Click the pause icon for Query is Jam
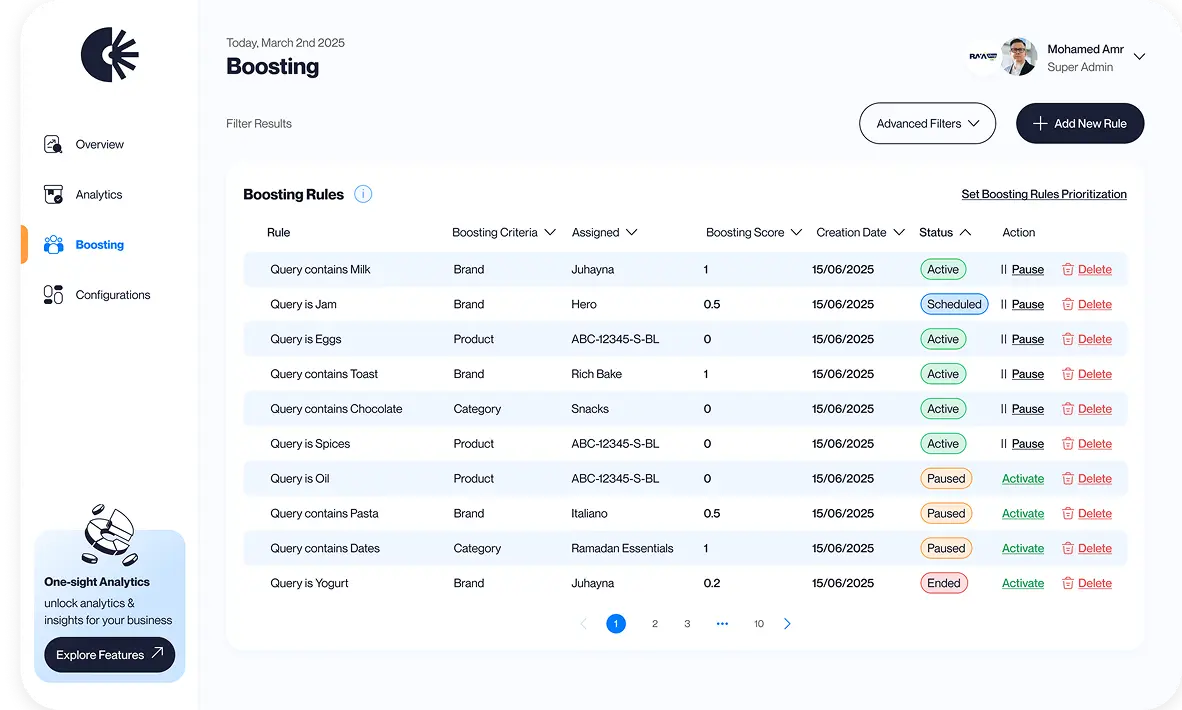Image resolution: width=1182 pixels, height=710 pixels. click(x=1004, y=304)
